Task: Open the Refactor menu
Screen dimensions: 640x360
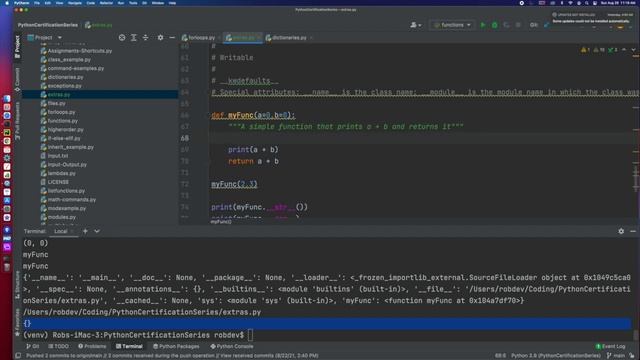Action: 106,3
